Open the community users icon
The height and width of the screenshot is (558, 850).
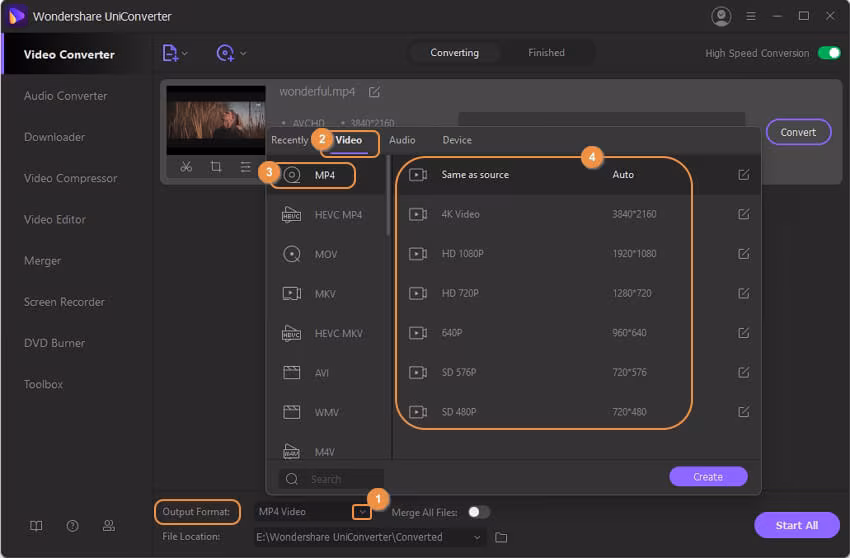(x=109, y=526)
